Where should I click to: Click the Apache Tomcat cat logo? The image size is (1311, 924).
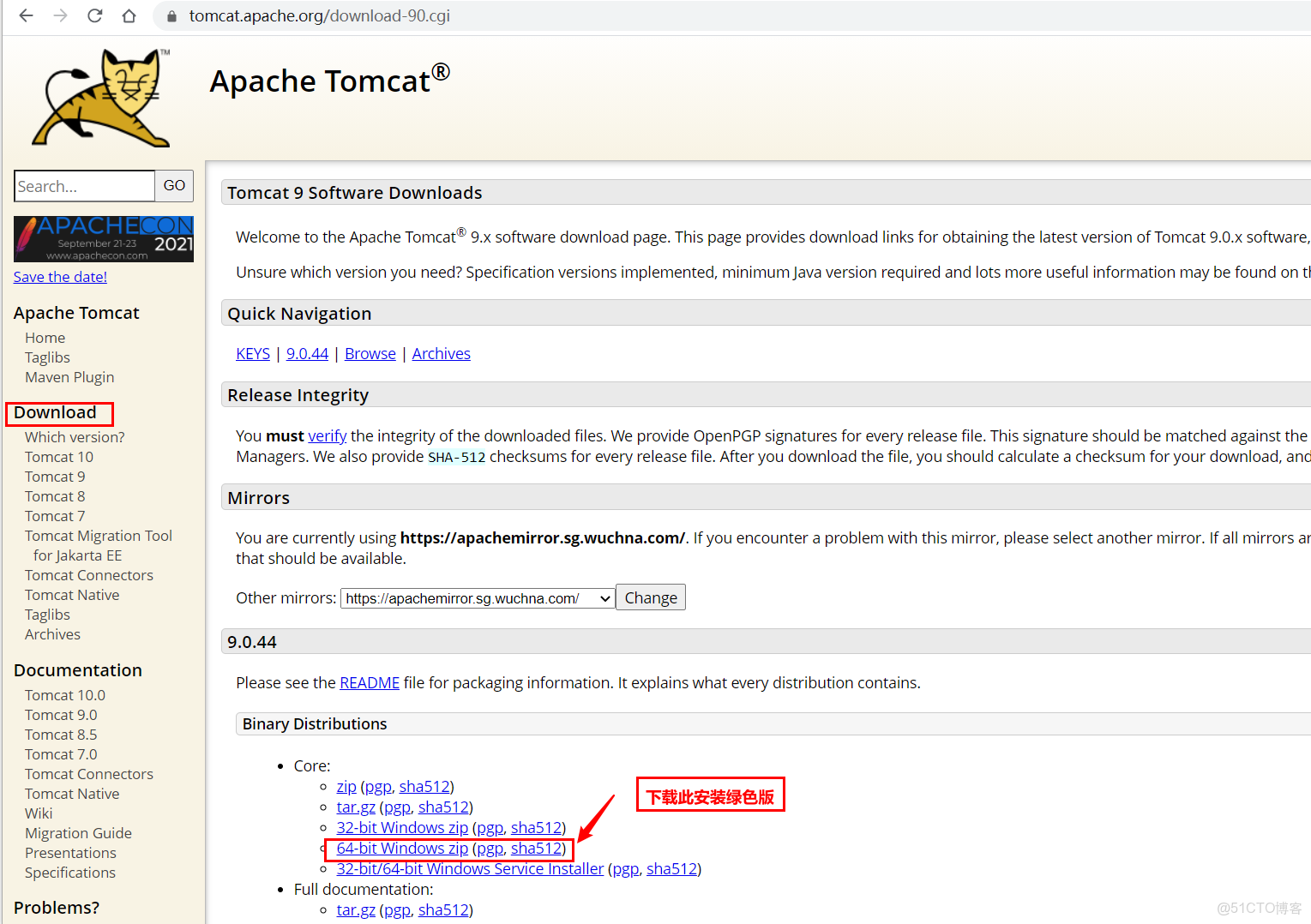point(102,98)
